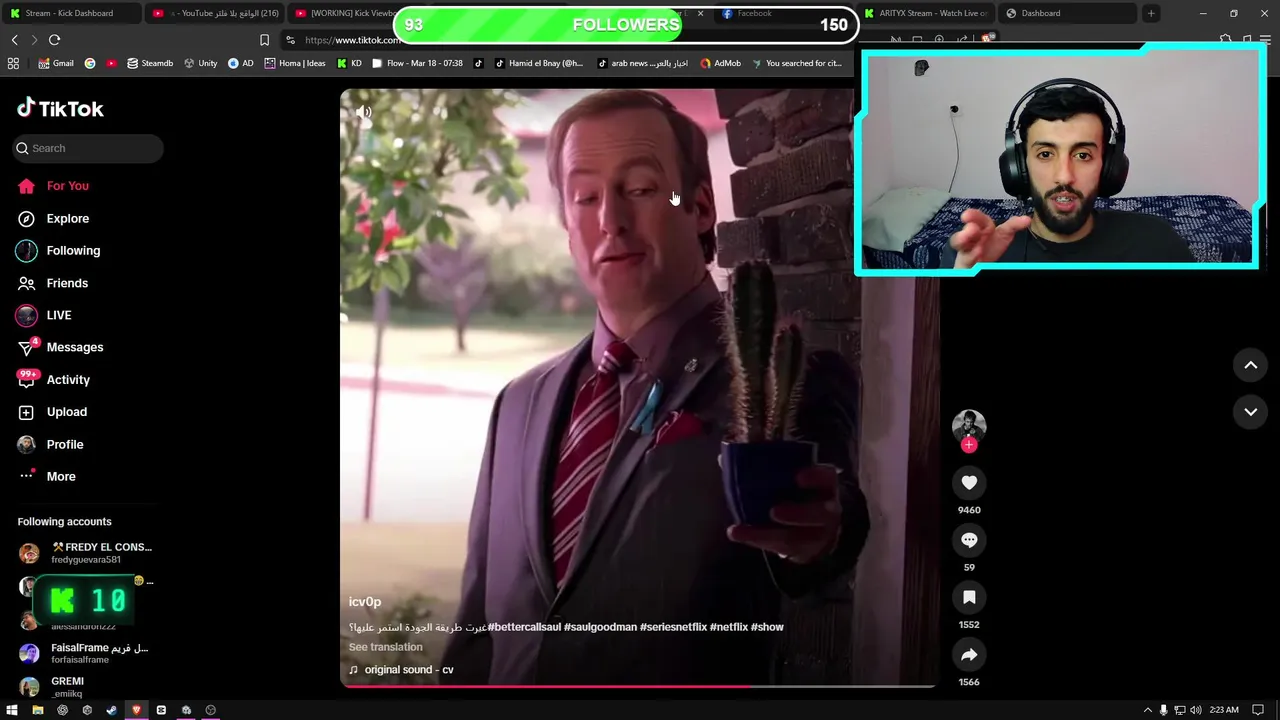Open the Windows Start menu
This screenshot has width=1280, height=720.
pos(12,710)
